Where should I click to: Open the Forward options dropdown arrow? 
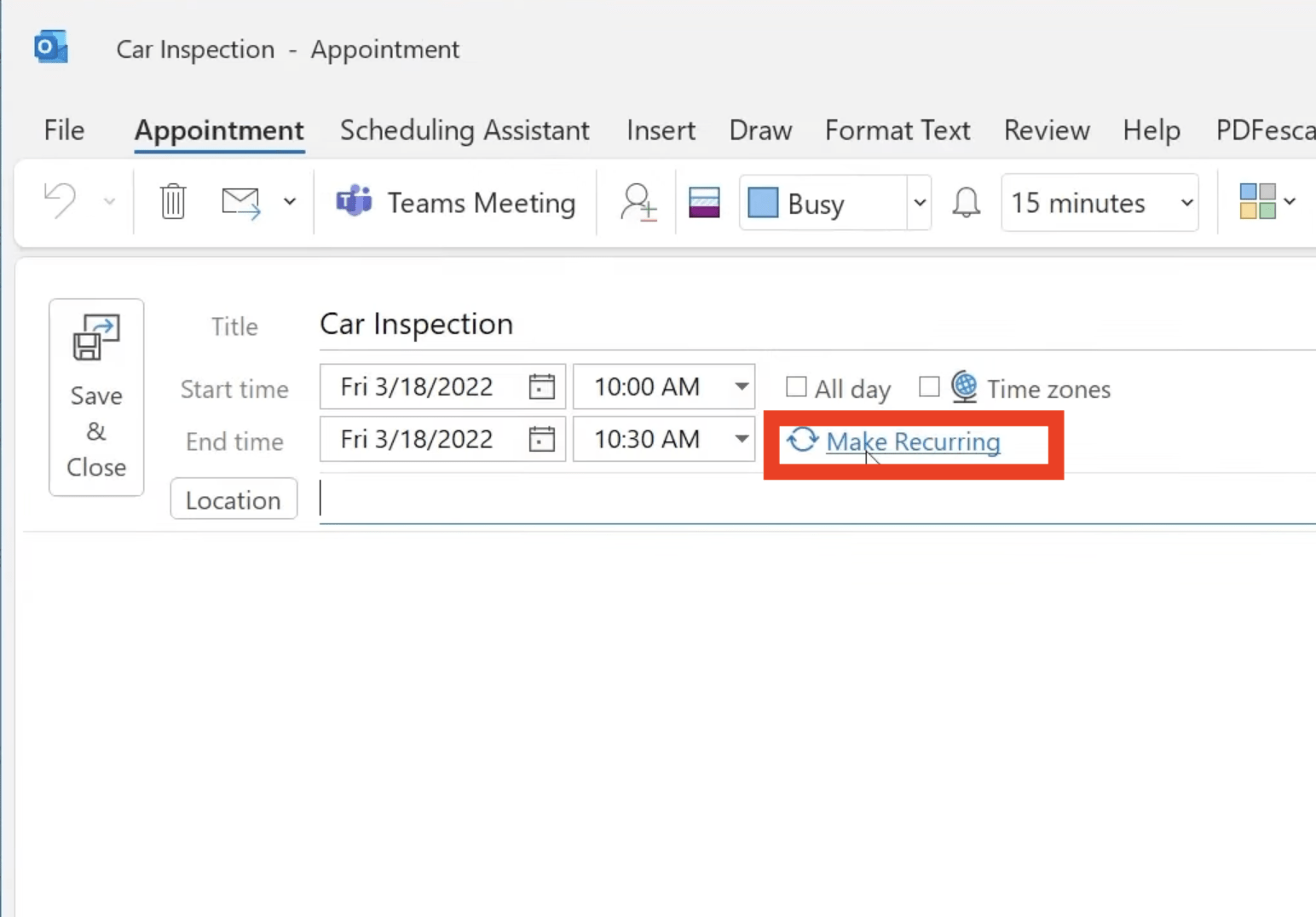(290, 202)
